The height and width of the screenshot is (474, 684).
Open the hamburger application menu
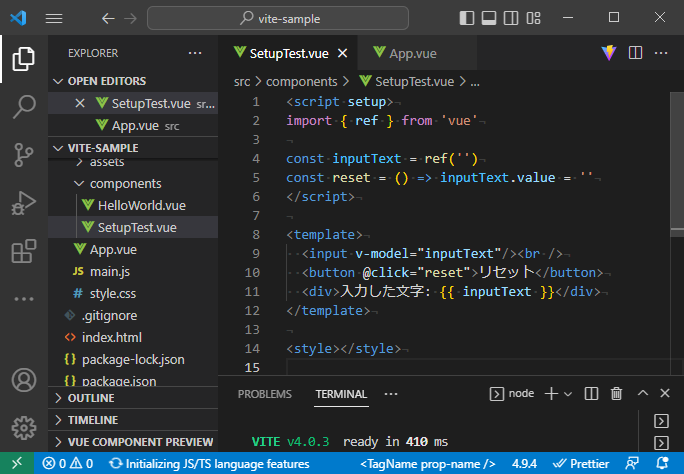[x=54, y=18]
